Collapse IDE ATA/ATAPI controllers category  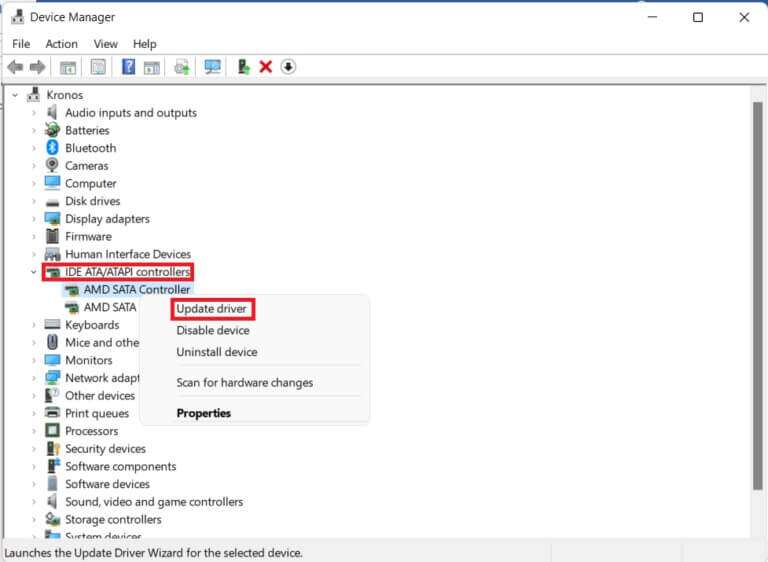[x=34, y=271]
